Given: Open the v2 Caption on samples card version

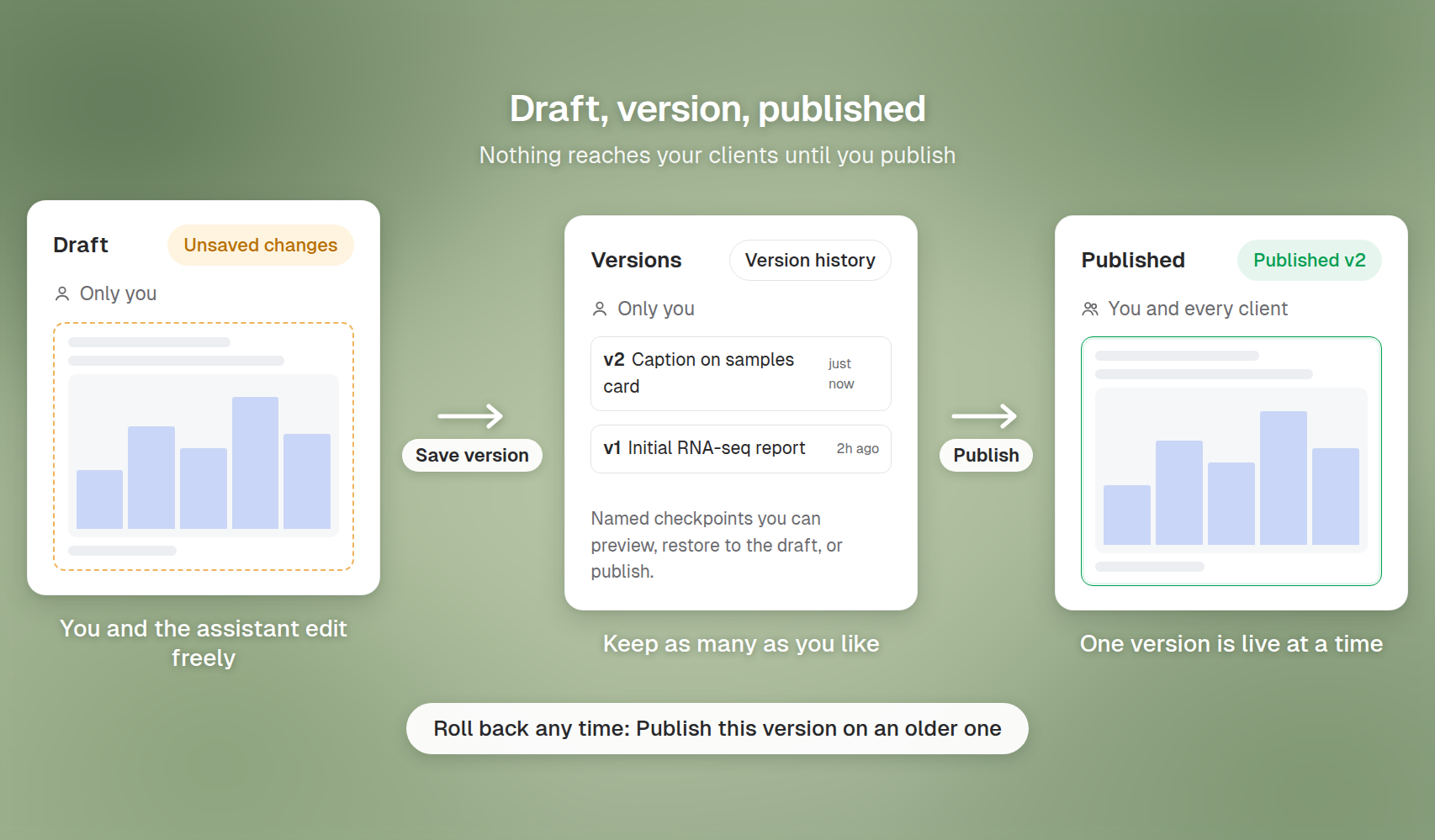Looking at the screenshot, I should [x=740, y=373].
